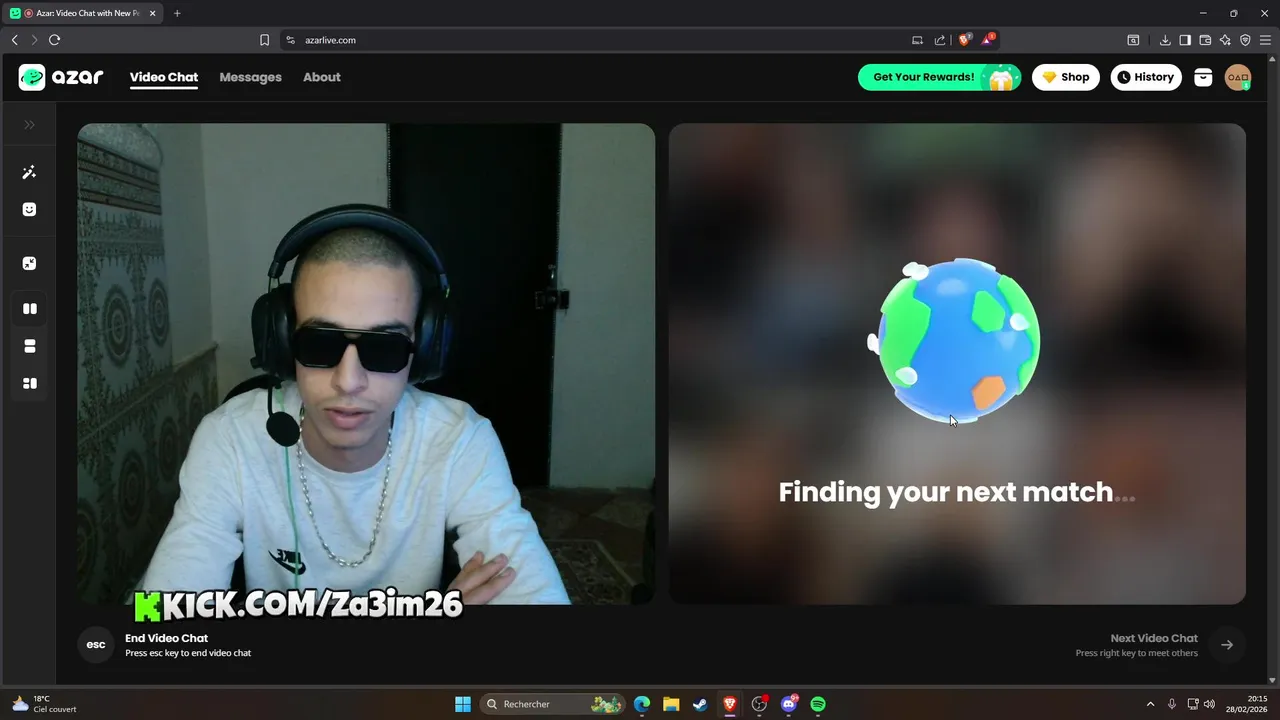Click the sidebar icon above layout options

29,264
